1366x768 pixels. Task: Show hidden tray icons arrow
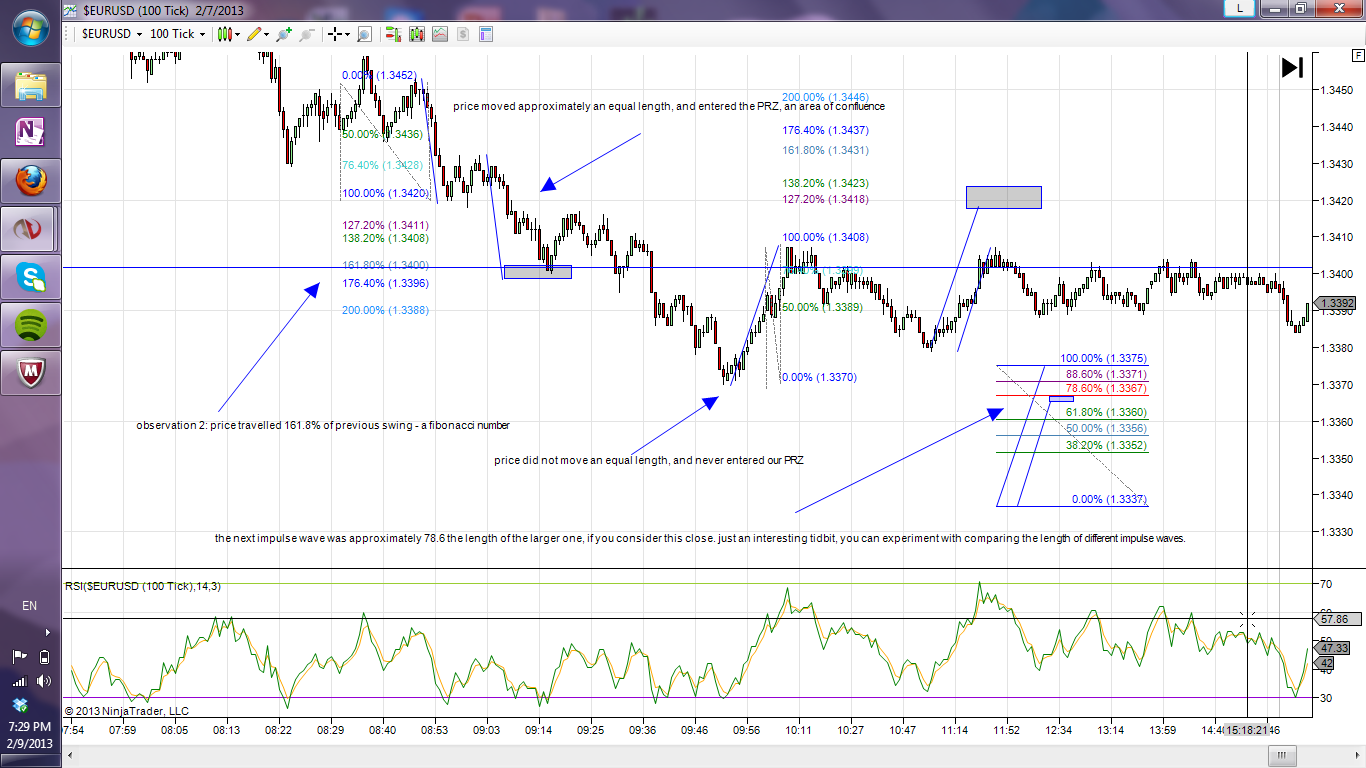point(46,632)
